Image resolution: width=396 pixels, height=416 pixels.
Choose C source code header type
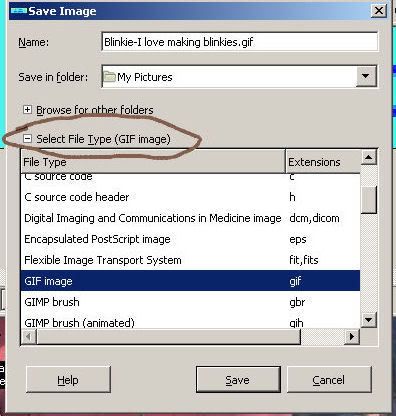click(x=190, y=197)
